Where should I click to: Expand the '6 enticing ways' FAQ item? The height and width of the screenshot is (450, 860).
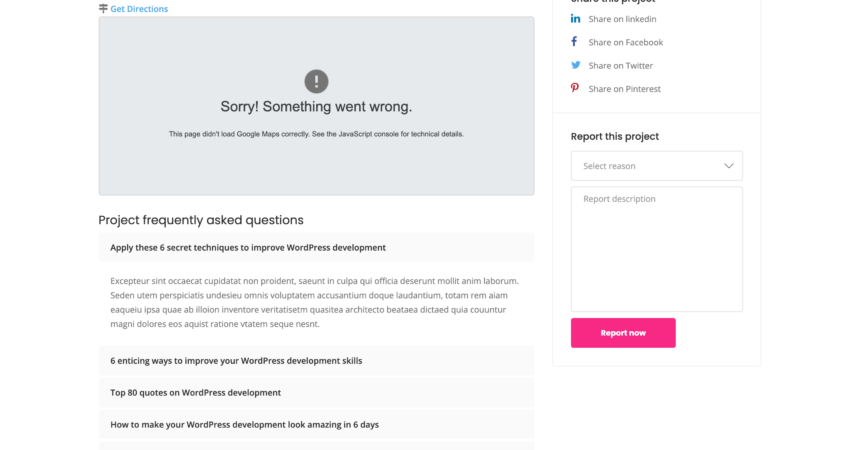[316, 360]
